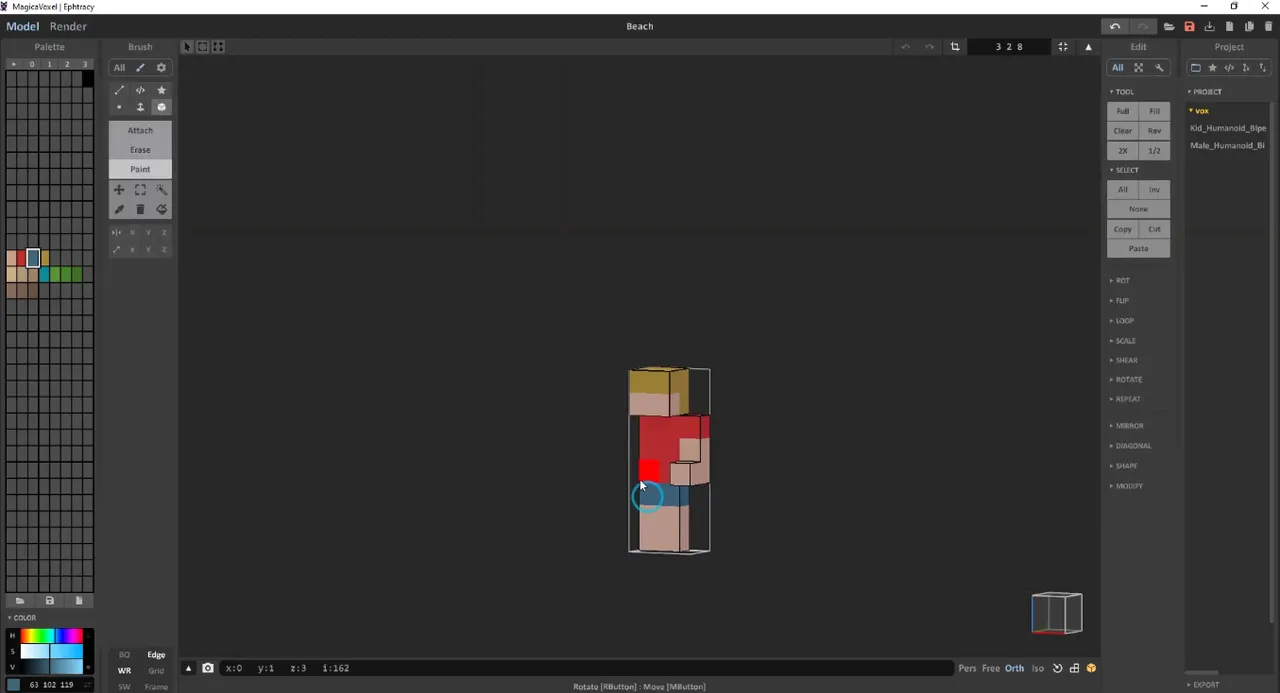1280x693 pixels.
Task: Select Erase brush action
Action: (140, 150)
